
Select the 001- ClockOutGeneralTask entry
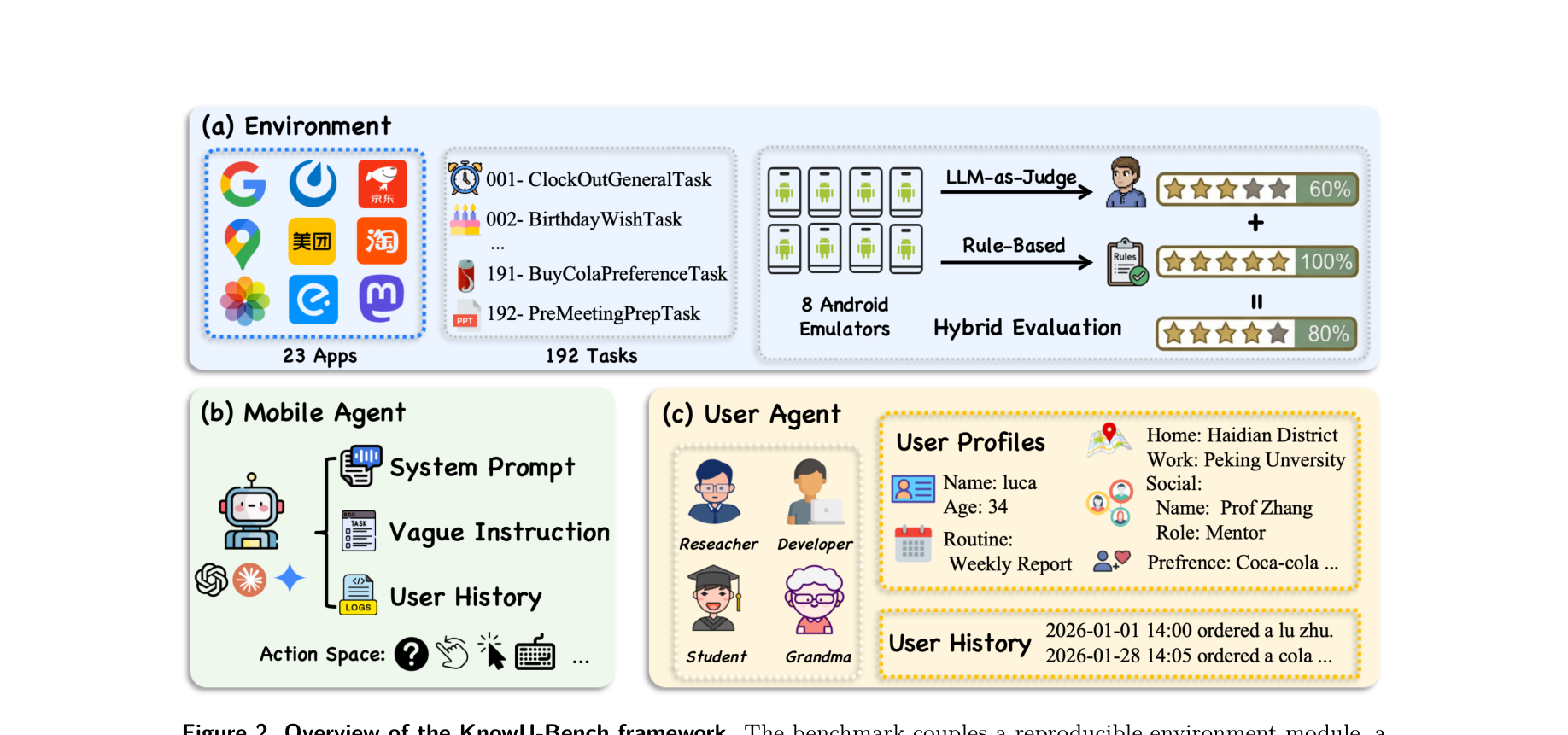coord(598,179)
